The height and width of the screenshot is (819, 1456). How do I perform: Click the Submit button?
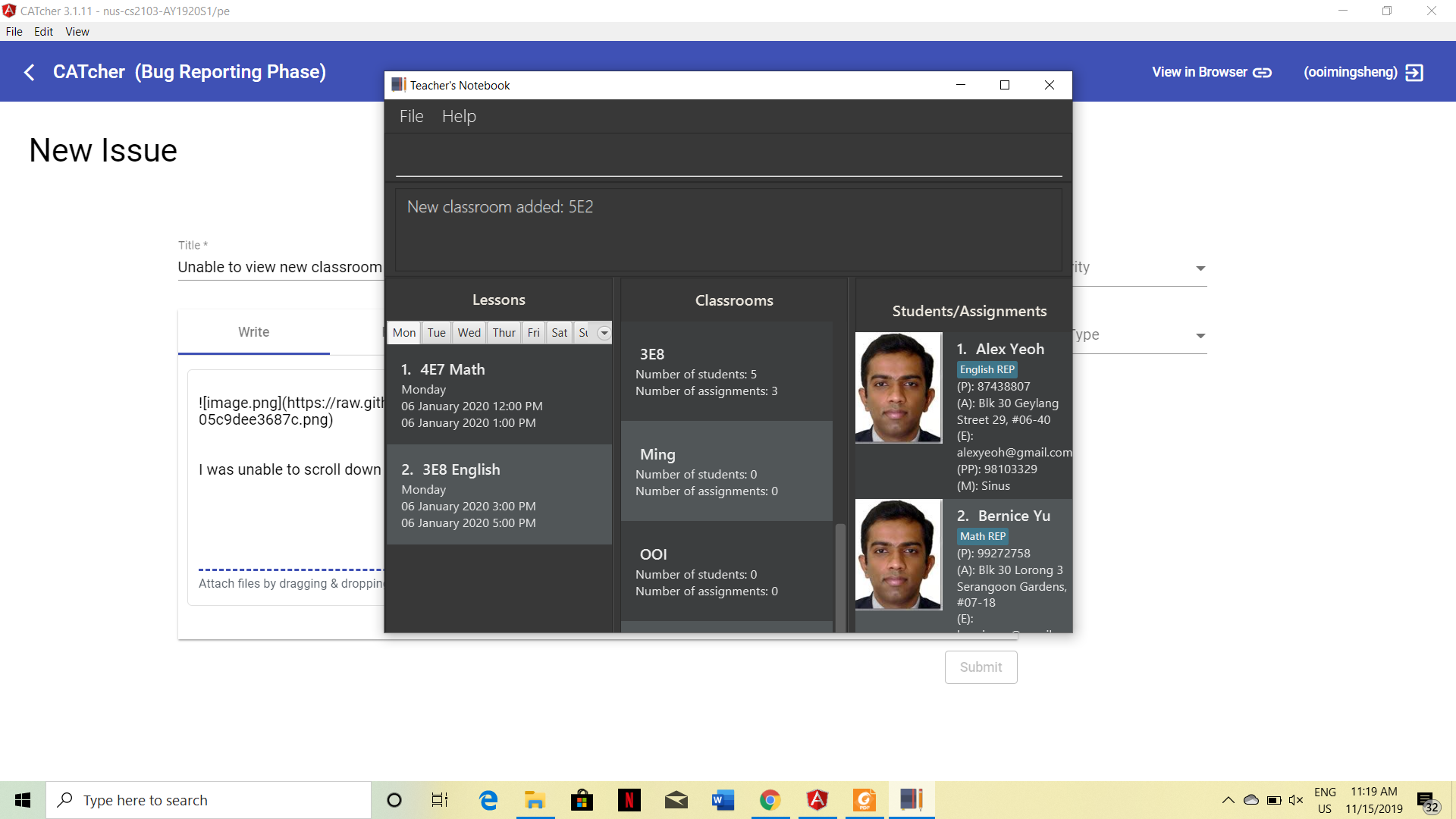(981, 667)
